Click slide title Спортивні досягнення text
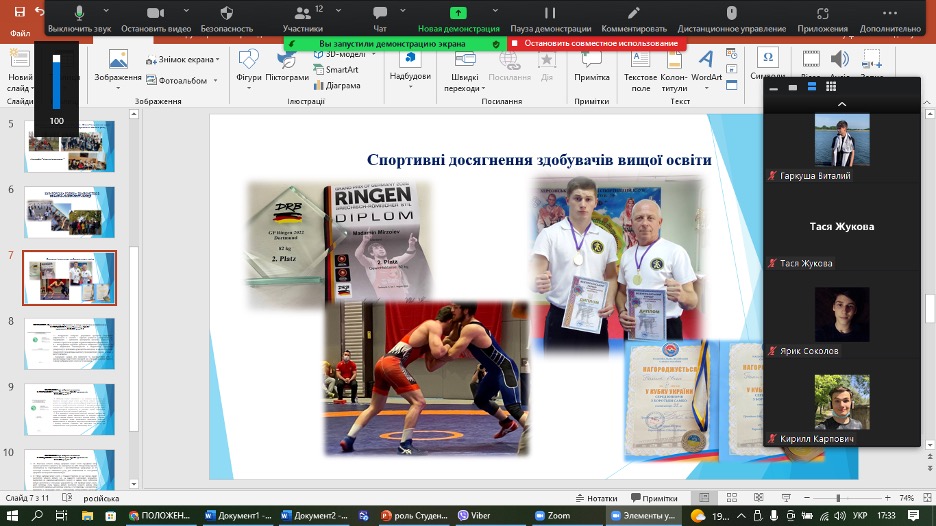Image resolution: width=936 pixels, height=526 pixels. click(x=538, y=160)
